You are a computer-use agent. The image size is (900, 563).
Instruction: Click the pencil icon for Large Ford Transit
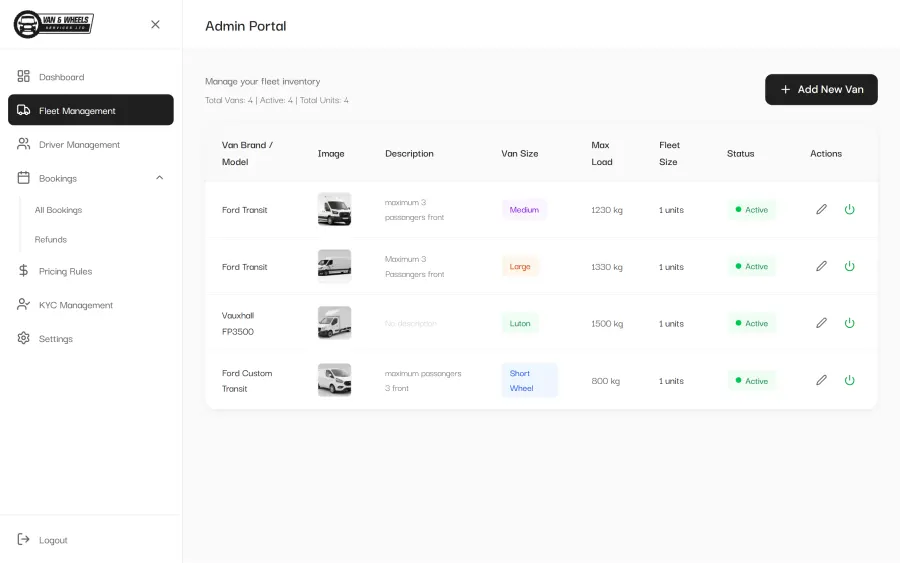coord(821,266)
